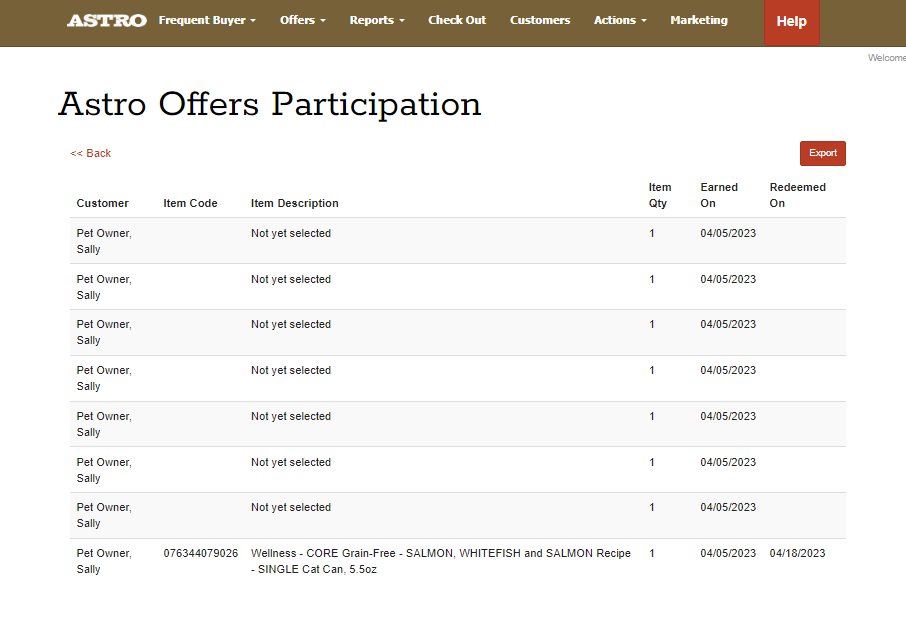
Task: Click the red Help button
Action: click(x=791, y=22)
